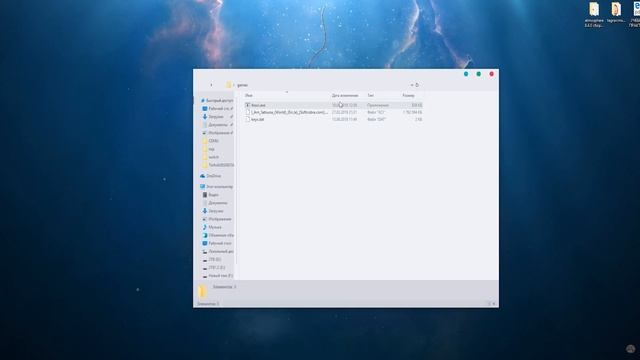The image size is (640, 360).
Task: Sort files by the Дата изменения column
Action: click(345, 96)
